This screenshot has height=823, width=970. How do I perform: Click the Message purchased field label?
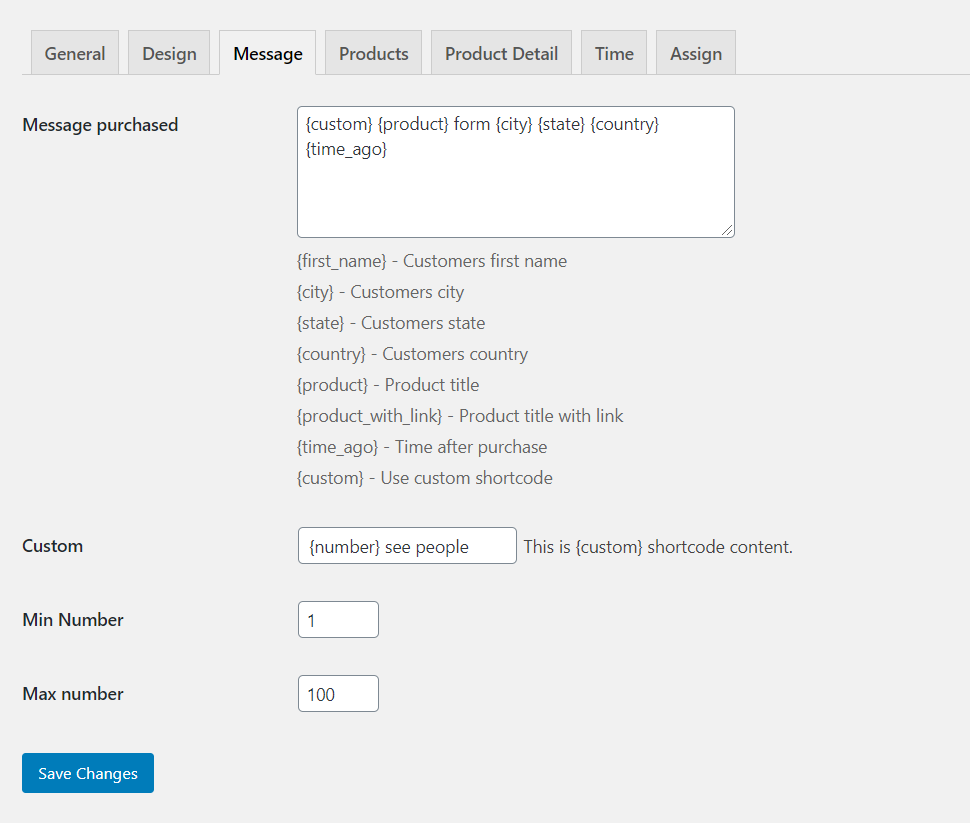pos(100,125)
